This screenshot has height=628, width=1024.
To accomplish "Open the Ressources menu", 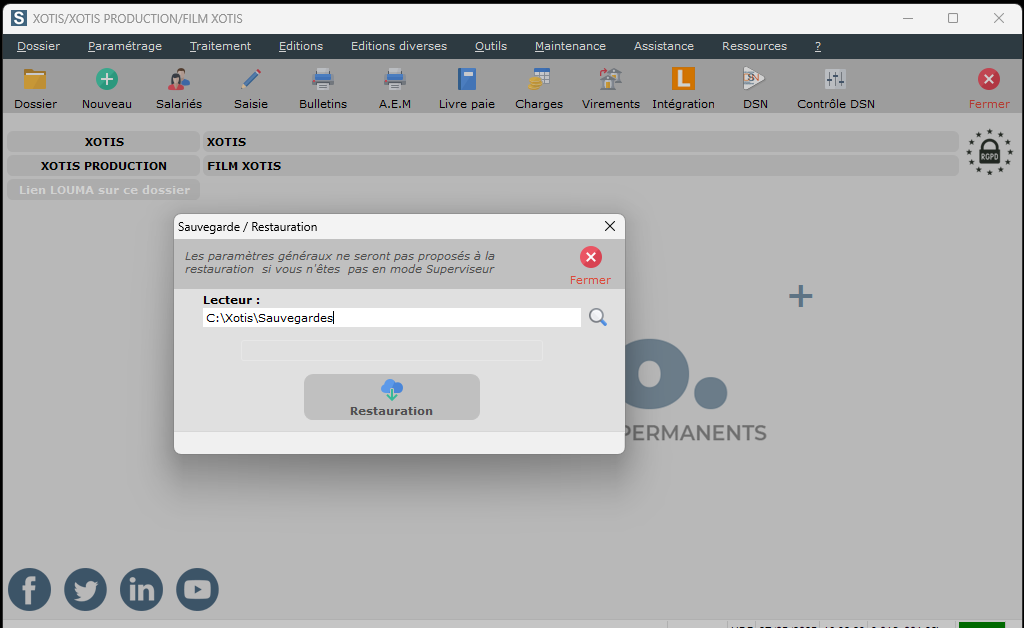I will 754,46.
